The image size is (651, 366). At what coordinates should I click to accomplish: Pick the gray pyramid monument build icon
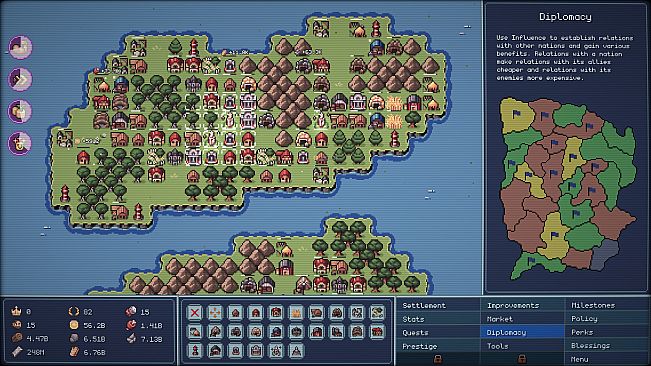tap(296, 351)
